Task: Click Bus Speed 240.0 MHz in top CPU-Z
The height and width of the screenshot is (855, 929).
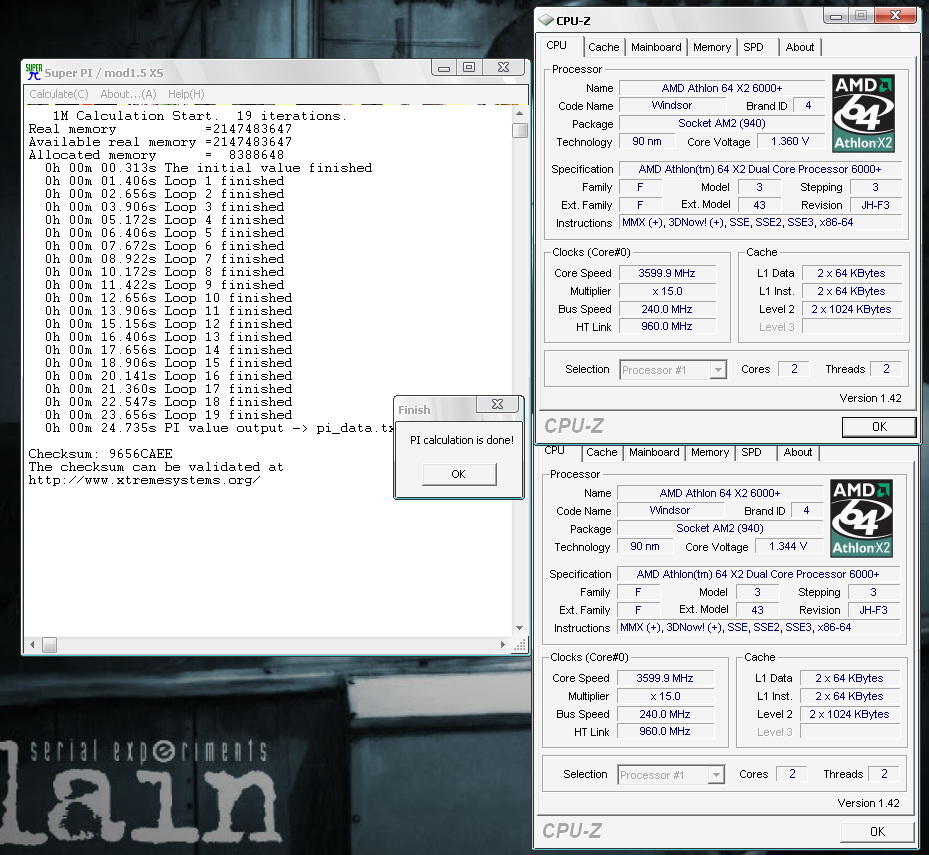Action: point(667,309)
